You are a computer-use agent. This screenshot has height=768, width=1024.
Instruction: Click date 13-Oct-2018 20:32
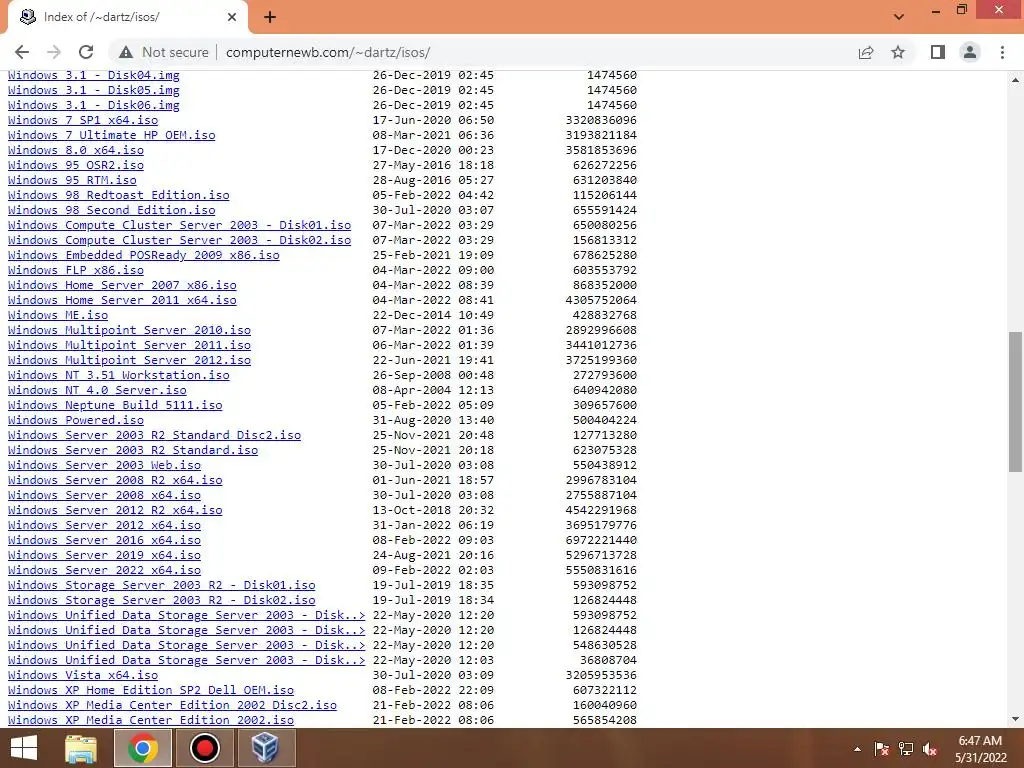point(433,511)
